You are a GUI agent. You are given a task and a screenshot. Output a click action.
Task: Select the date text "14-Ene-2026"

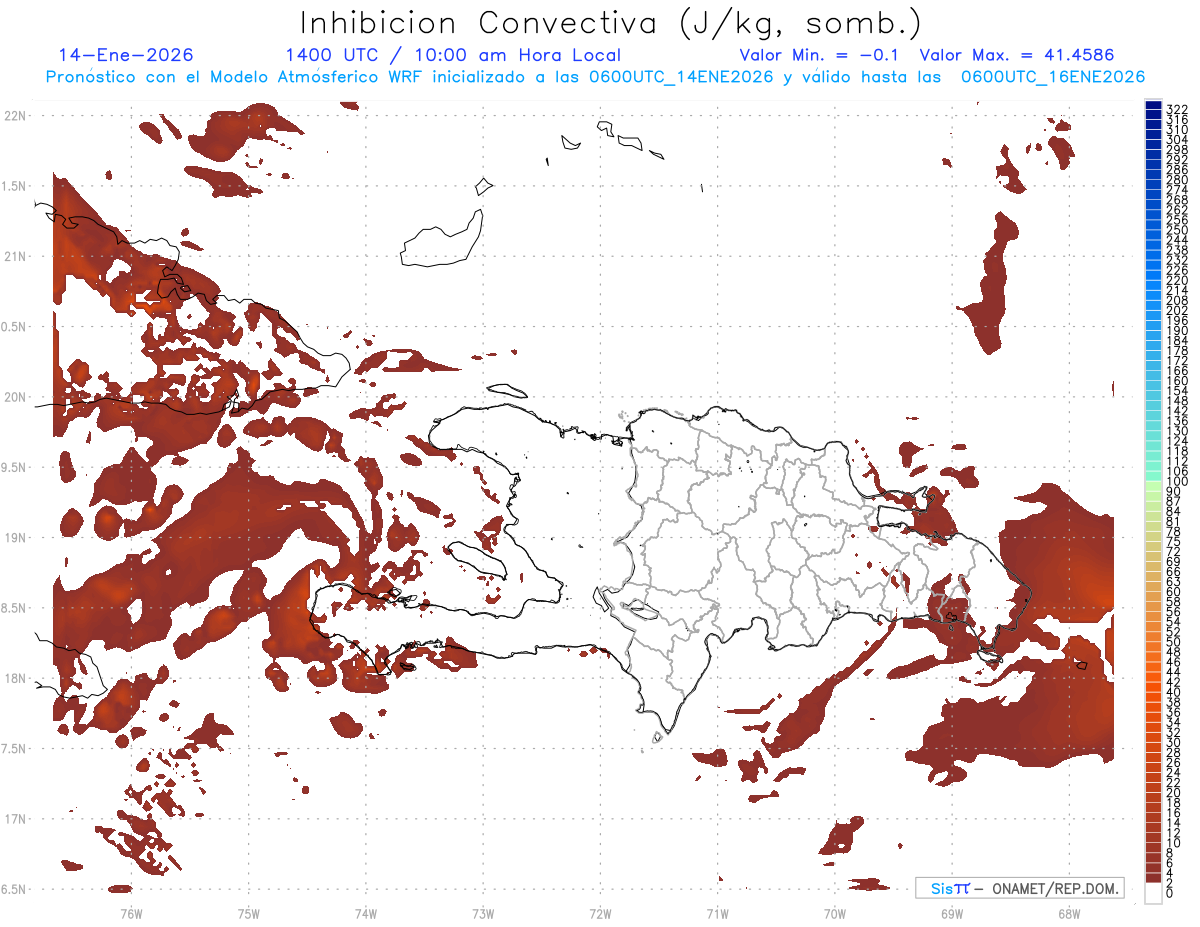point(126,56)
